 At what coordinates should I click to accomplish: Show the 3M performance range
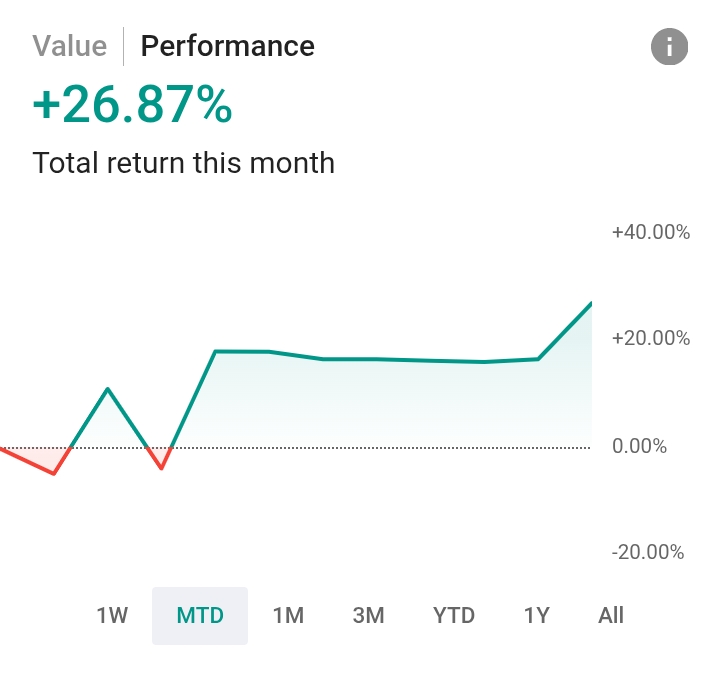(x=368, y=615)
